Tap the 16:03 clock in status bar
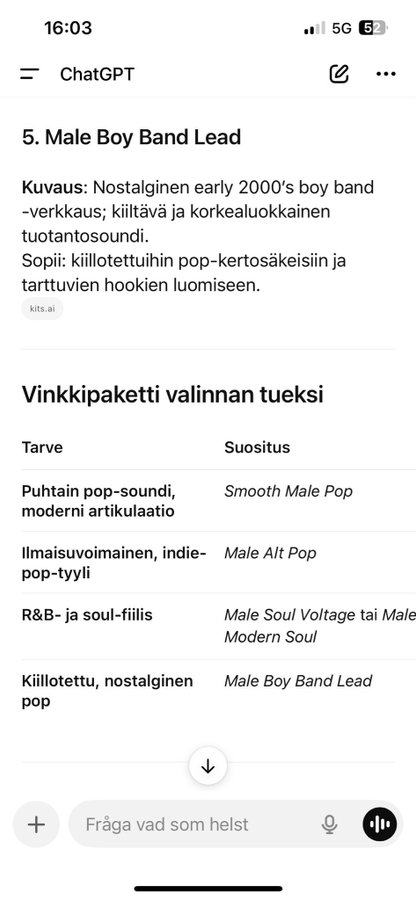The width and height of the screenshot is (416, 900). 68,28
